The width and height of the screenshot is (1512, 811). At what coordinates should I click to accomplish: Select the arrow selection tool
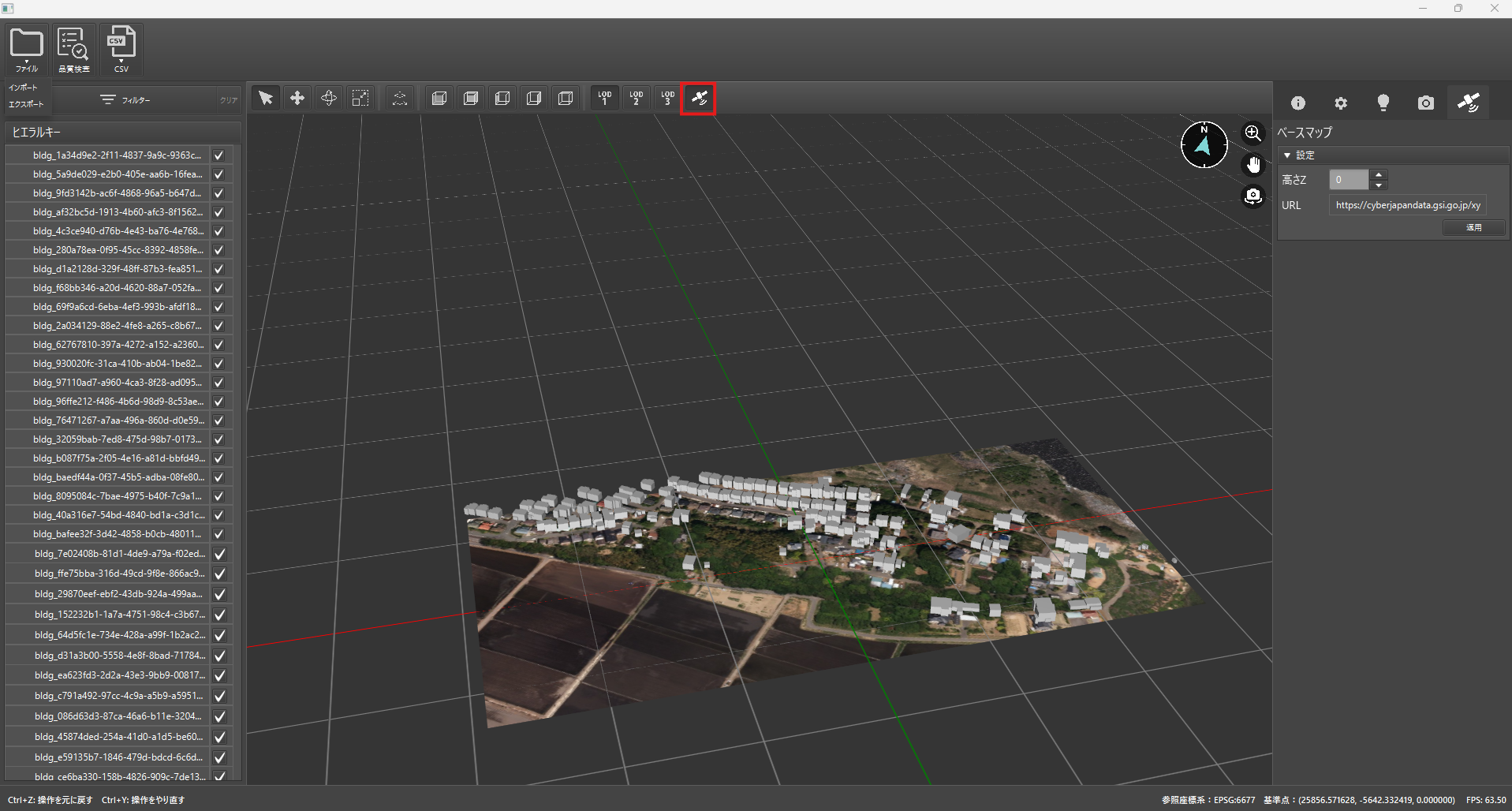(x=266, y=99)
